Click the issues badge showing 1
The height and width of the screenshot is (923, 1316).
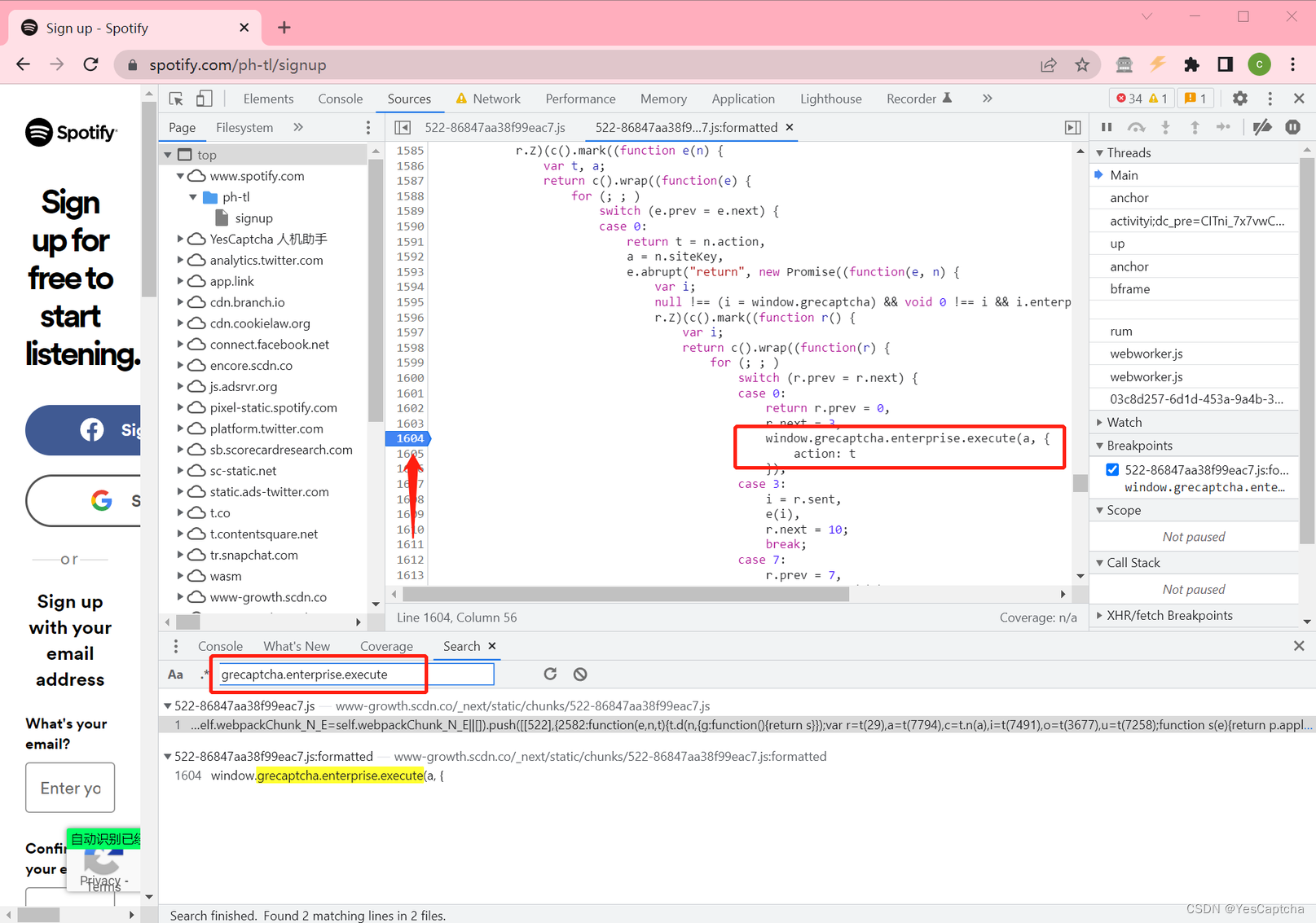click(x=1195, y=99)
